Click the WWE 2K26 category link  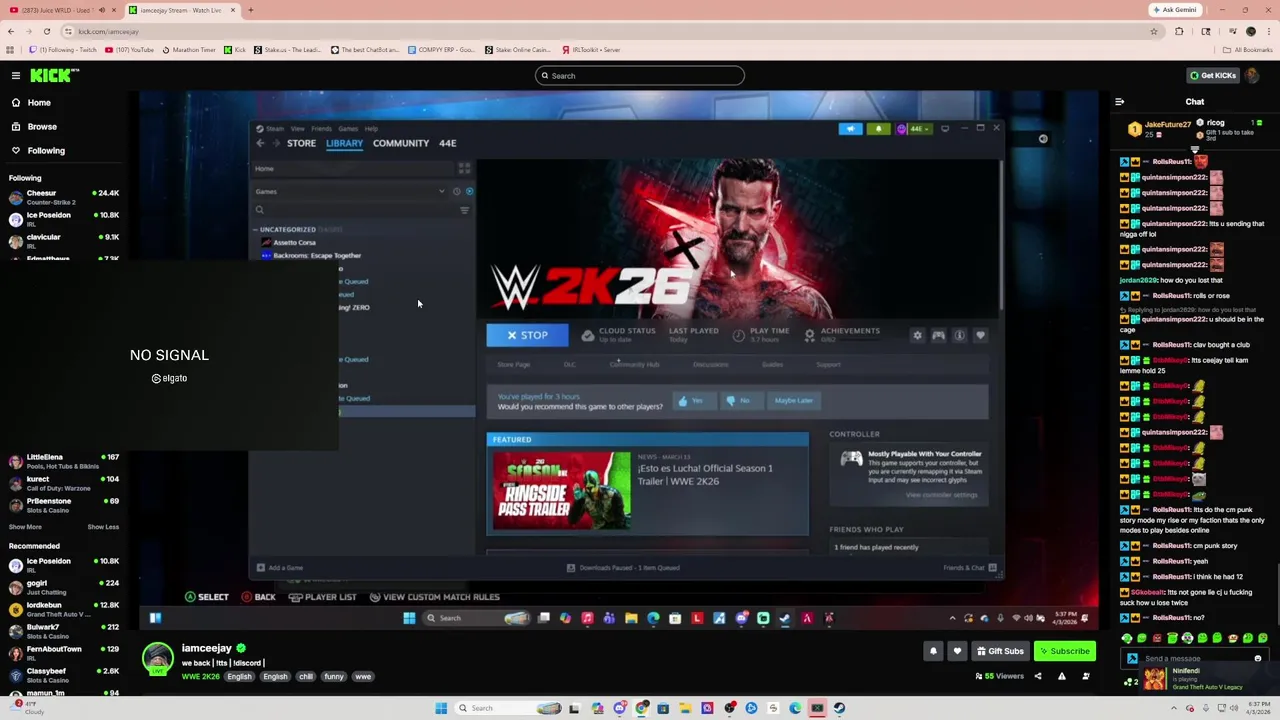[200, 677]
